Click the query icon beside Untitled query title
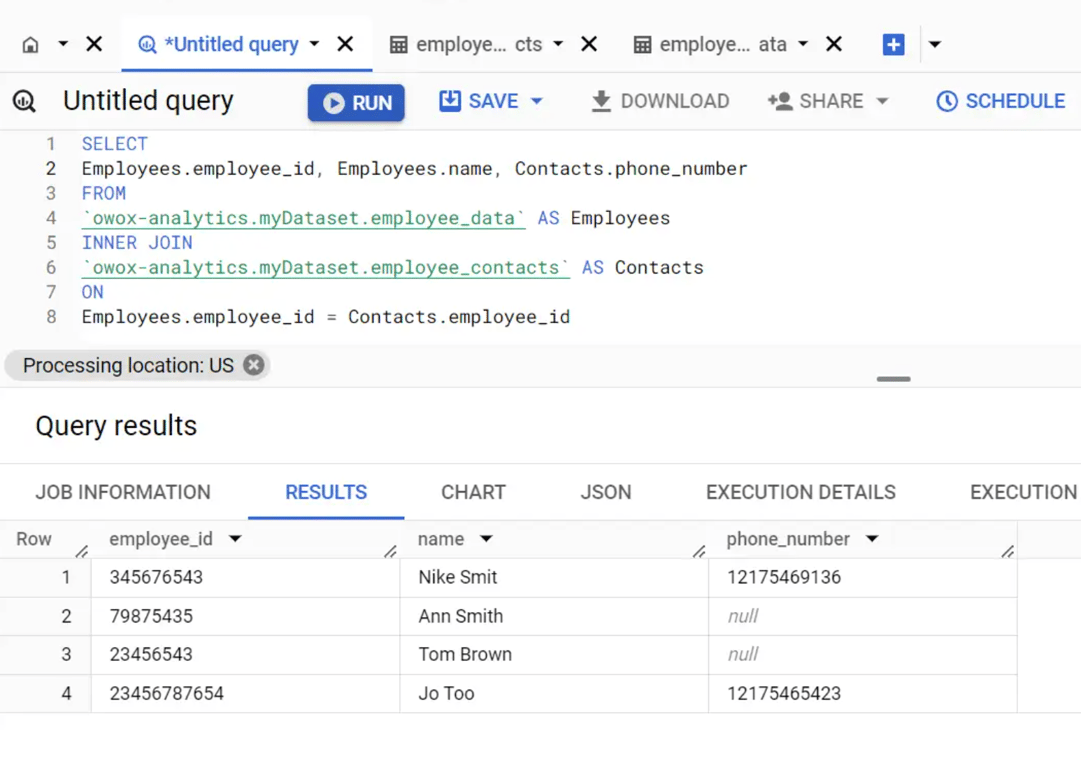Image resolution: width=1081 pixels, height=768 pixels. point(24,101)
